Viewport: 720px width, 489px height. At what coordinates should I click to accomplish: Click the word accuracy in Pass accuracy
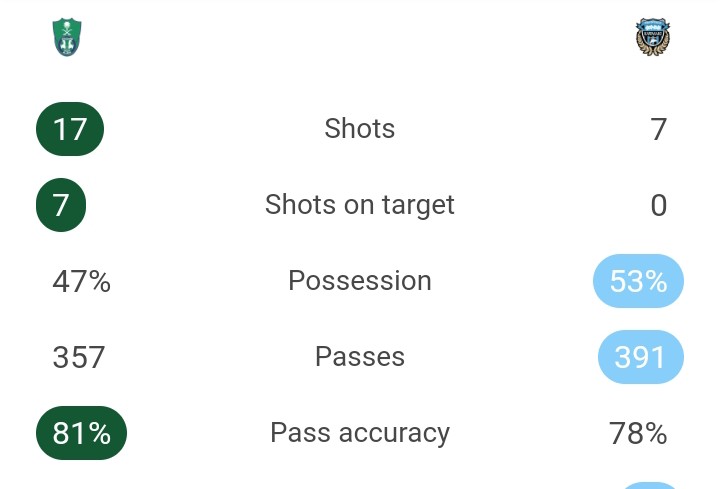pyautogui.click(x=394, y=434)
